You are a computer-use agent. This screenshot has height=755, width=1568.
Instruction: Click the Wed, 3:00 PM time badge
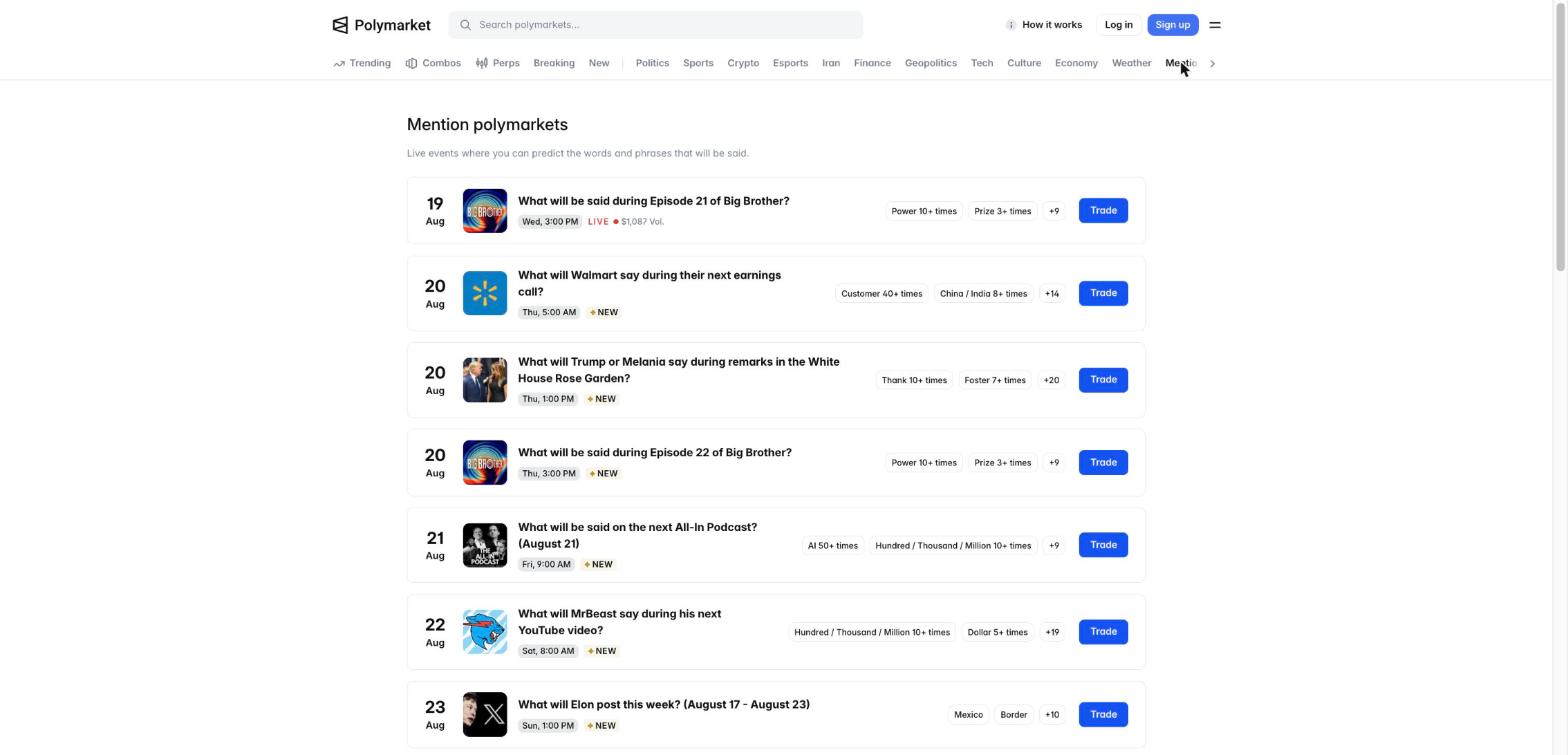[x=550, y=222]
